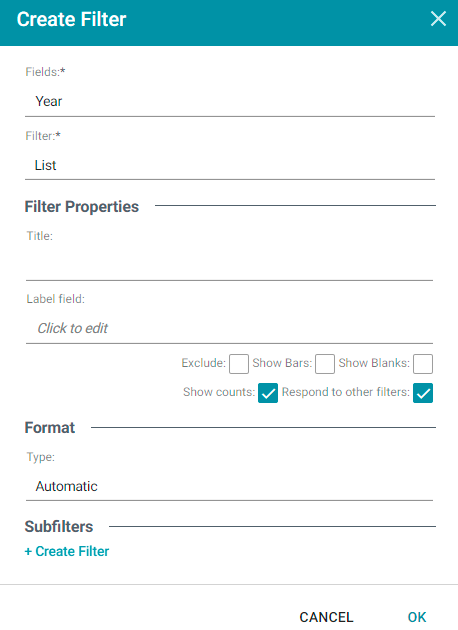This screenshot has height=630, width=458.
Task: Click the Show counts label text
Action: [219, 392]
